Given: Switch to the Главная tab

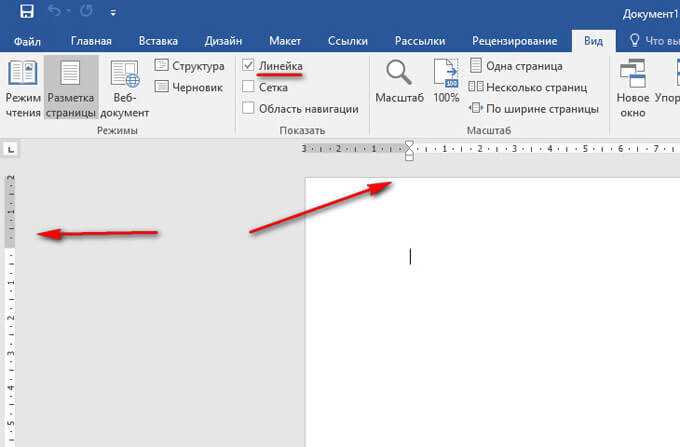Looking at the screenshot, I should point(91,41).
